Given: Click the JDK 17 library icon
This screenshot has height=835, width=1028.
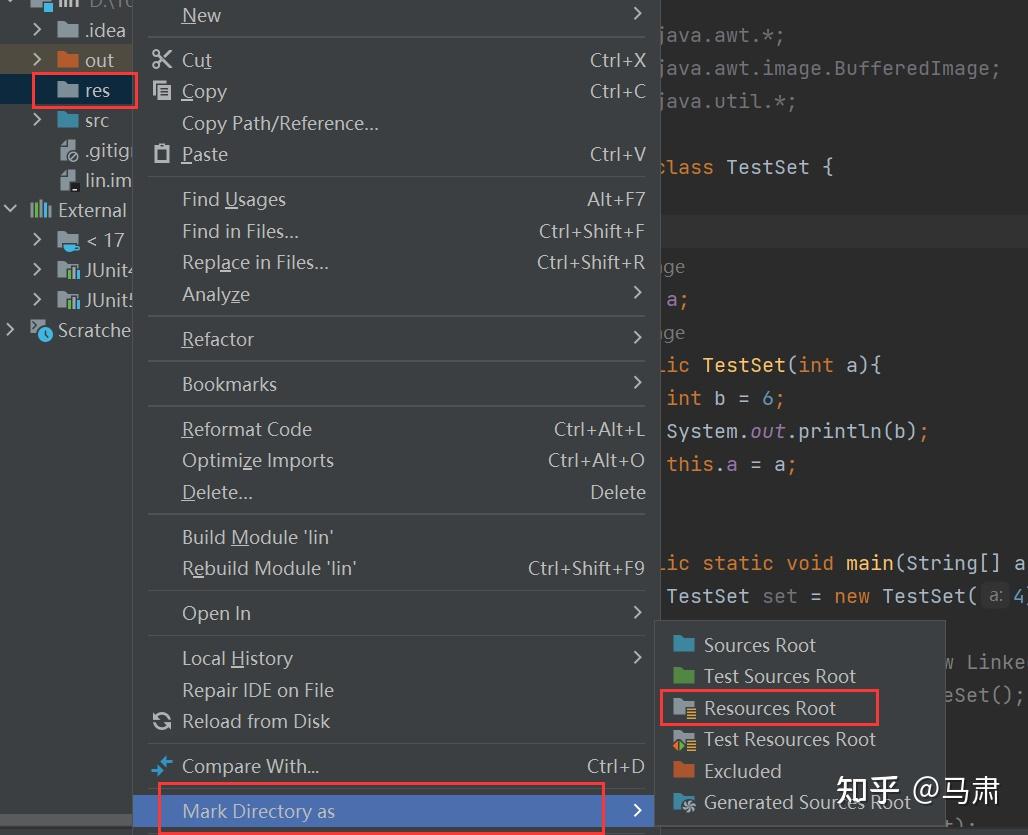Looking at the screenshot, I should tap(68, 241).
